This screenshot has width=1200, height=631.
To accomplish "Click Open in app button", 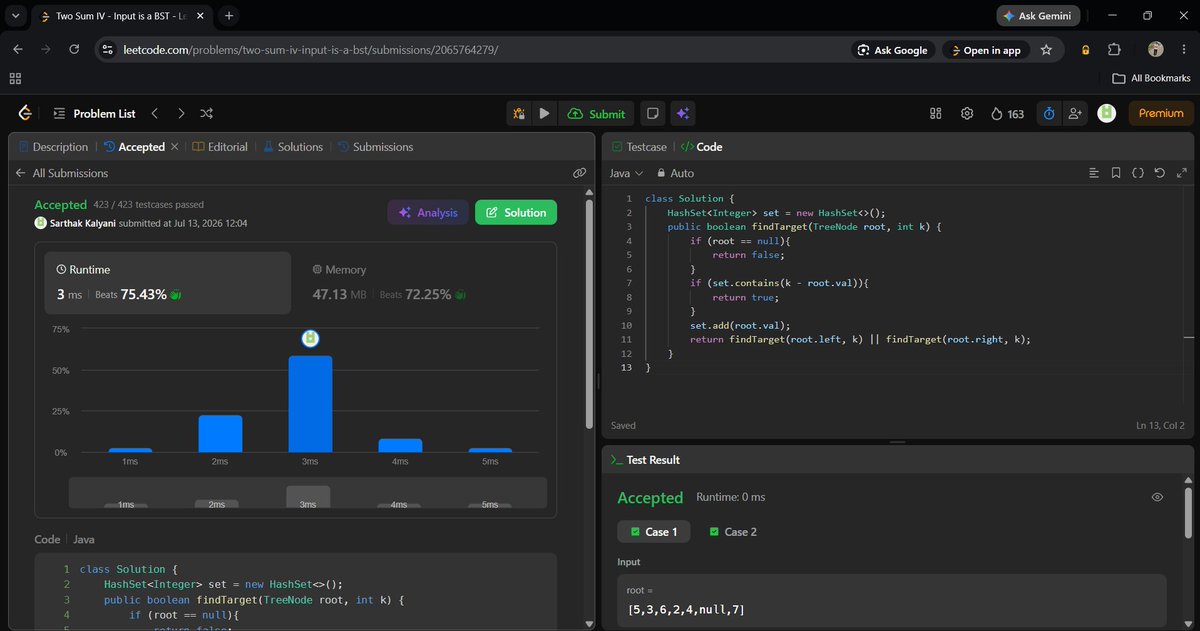I will (x=985, y=50).
